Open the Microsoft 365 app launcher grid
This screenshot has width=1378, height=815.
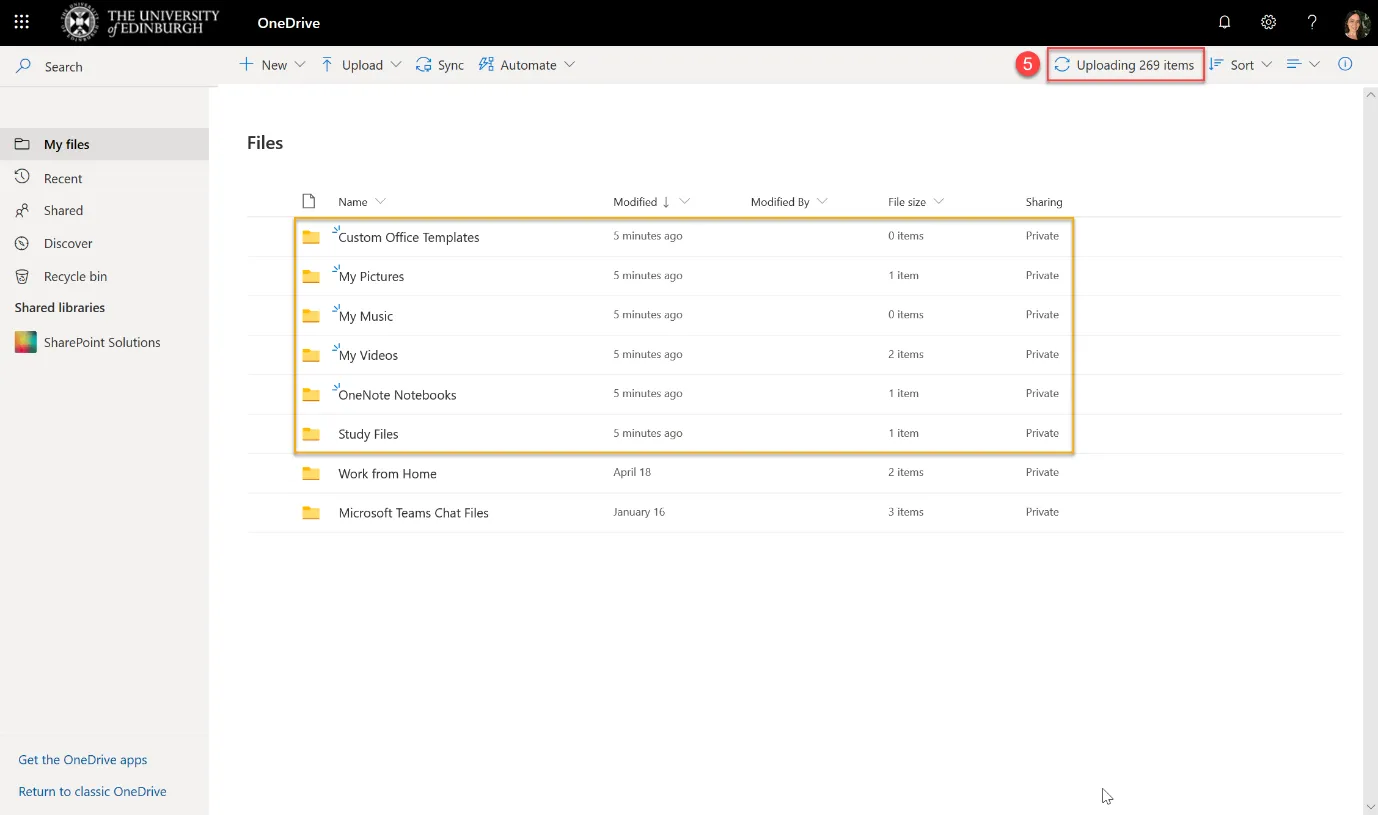(21, 21)
